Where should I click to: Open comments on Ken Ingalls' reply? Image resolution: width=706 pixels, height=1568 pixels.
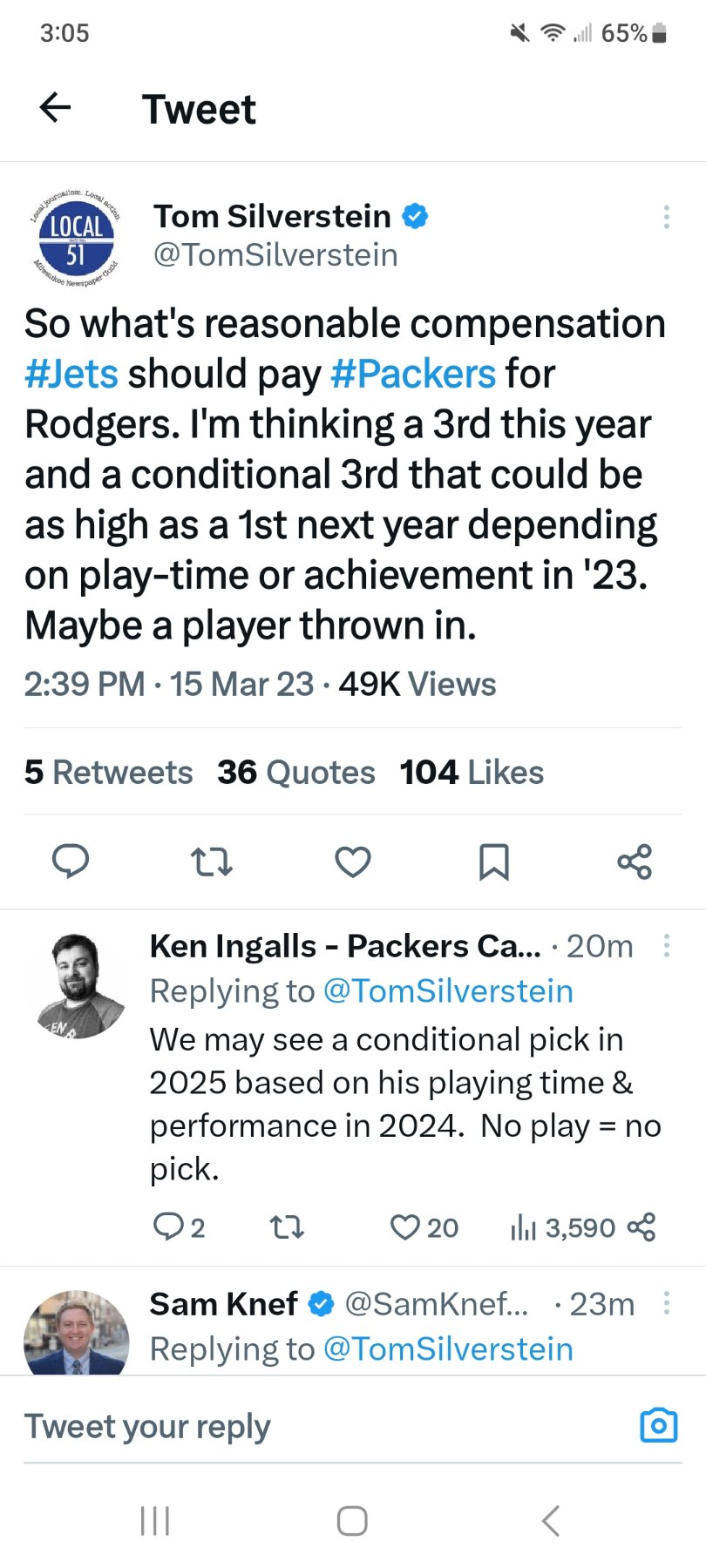(x=166, y=1227)
